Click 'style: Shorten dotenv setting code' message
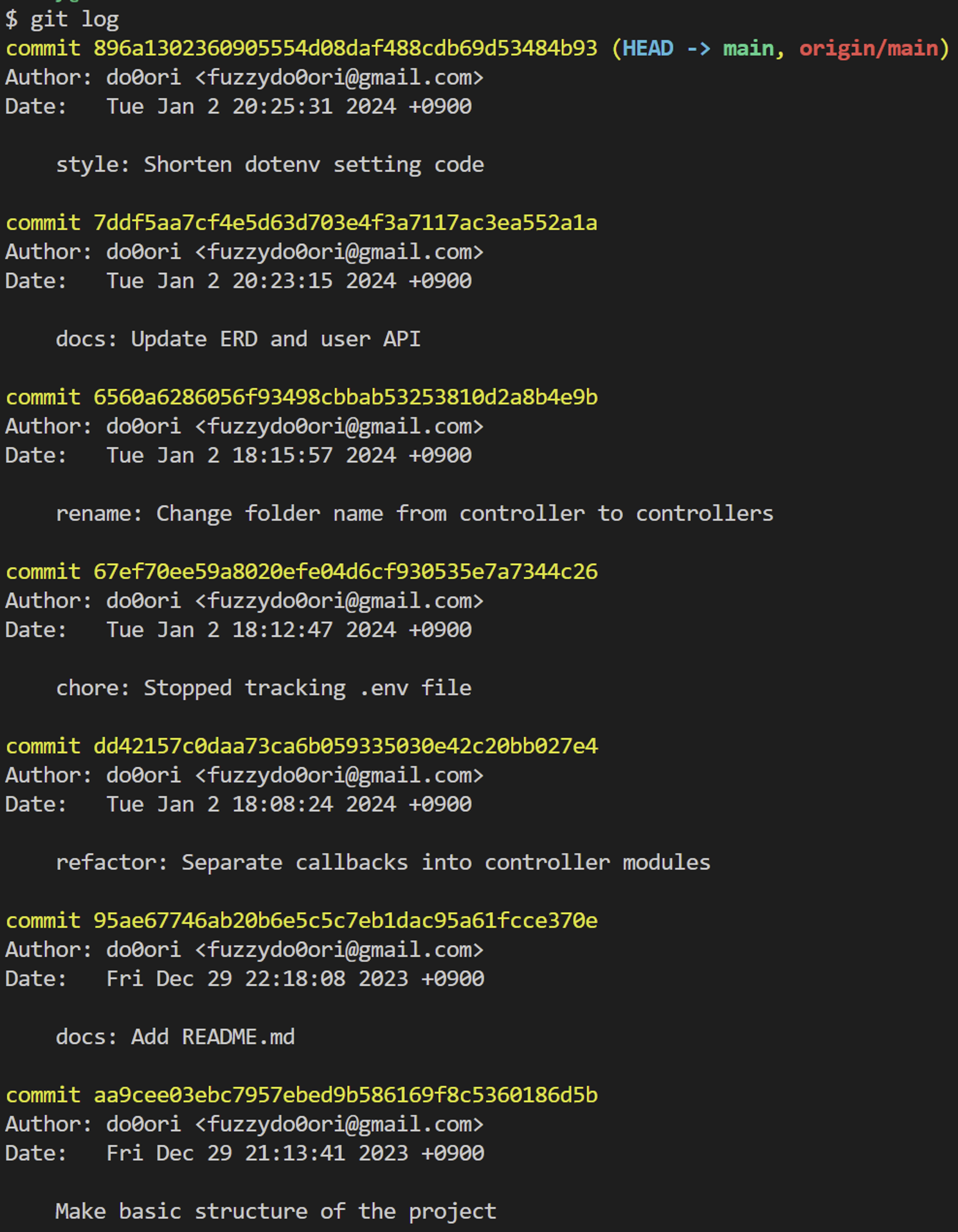The image size is (958, 1232). [x=269, y=165]
